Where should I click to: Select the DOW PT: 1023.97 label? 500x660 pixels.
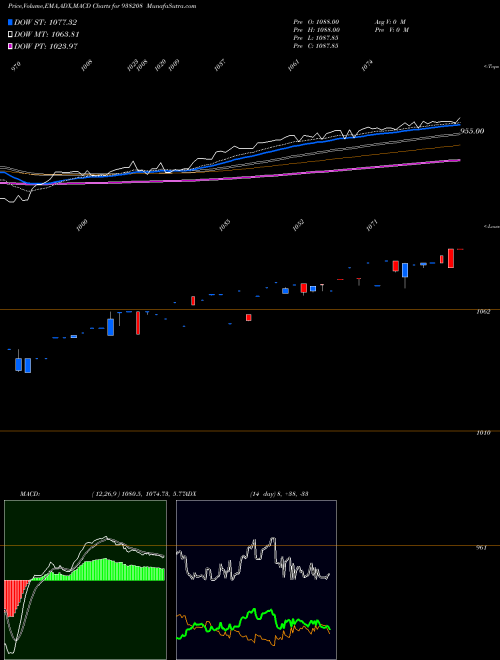pos(46,46)
